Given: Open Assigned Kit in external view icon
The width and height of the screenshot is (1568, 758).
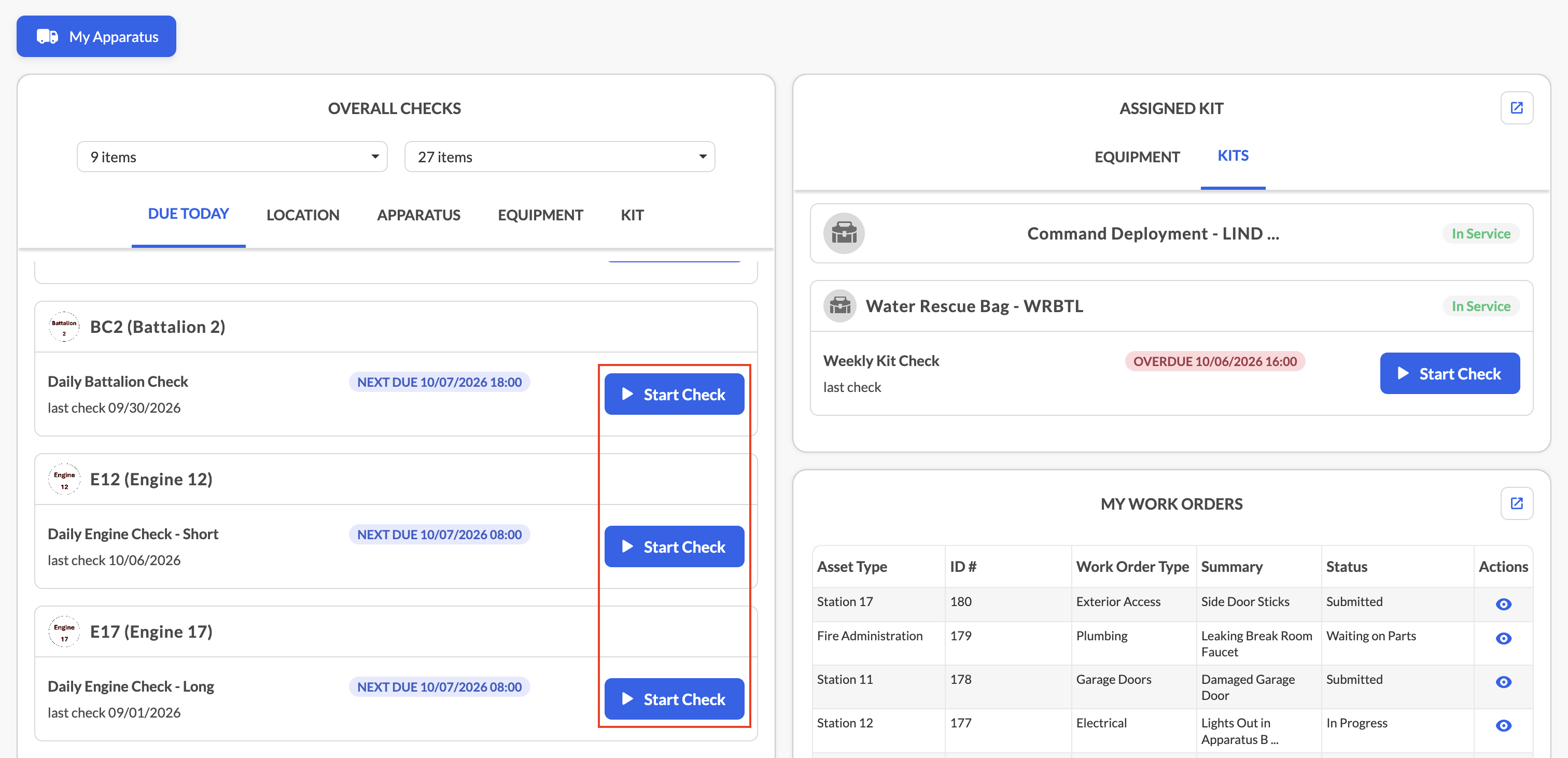Looking at the screenshot, I should point(1516,108).
